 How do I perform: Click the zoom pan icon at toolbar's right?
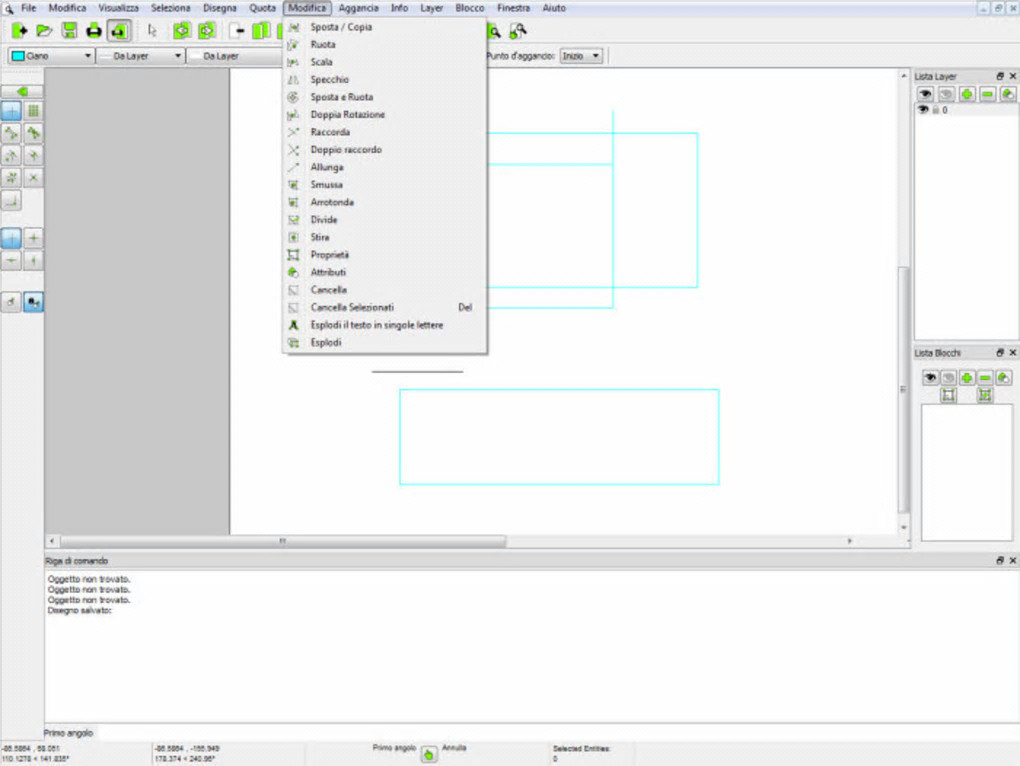(518, 31)
